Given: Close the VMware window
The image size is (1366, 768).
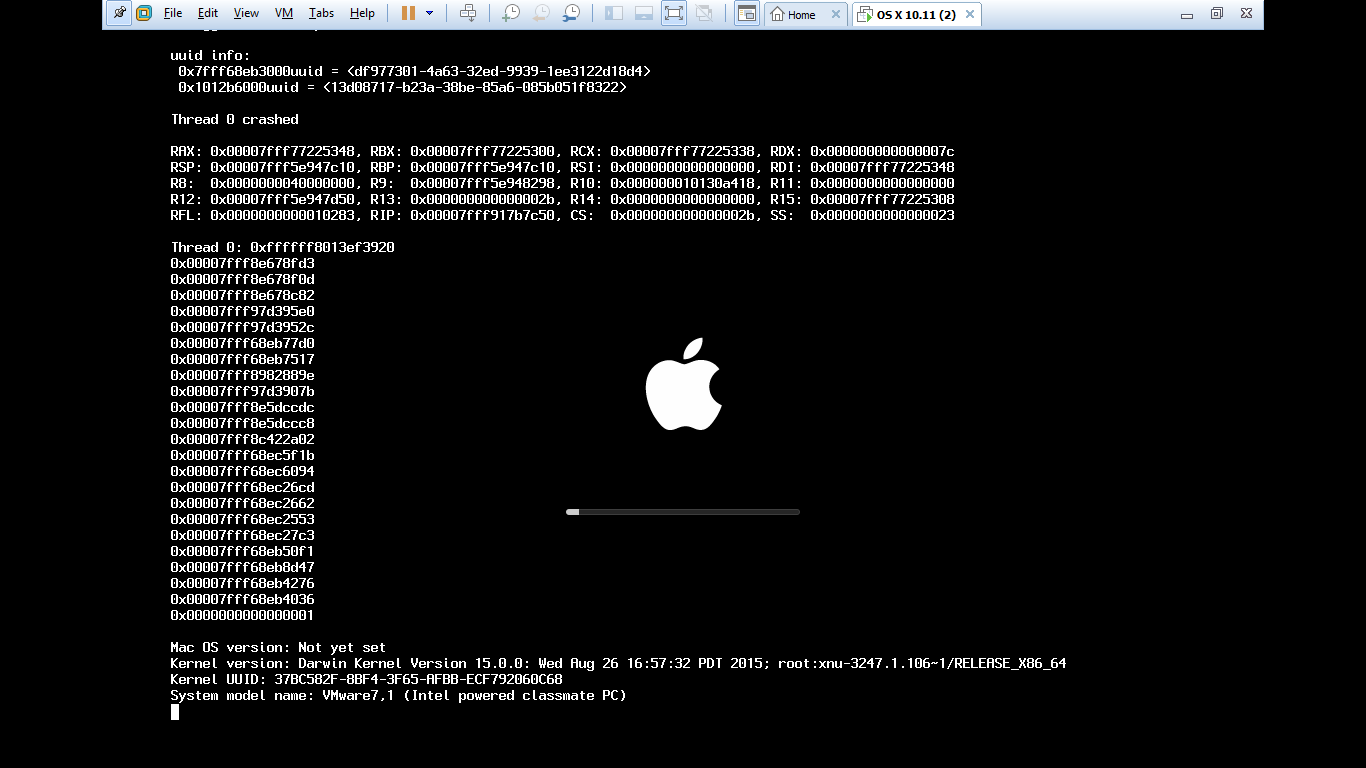Looking at the screenshot, I should 1246,14.
